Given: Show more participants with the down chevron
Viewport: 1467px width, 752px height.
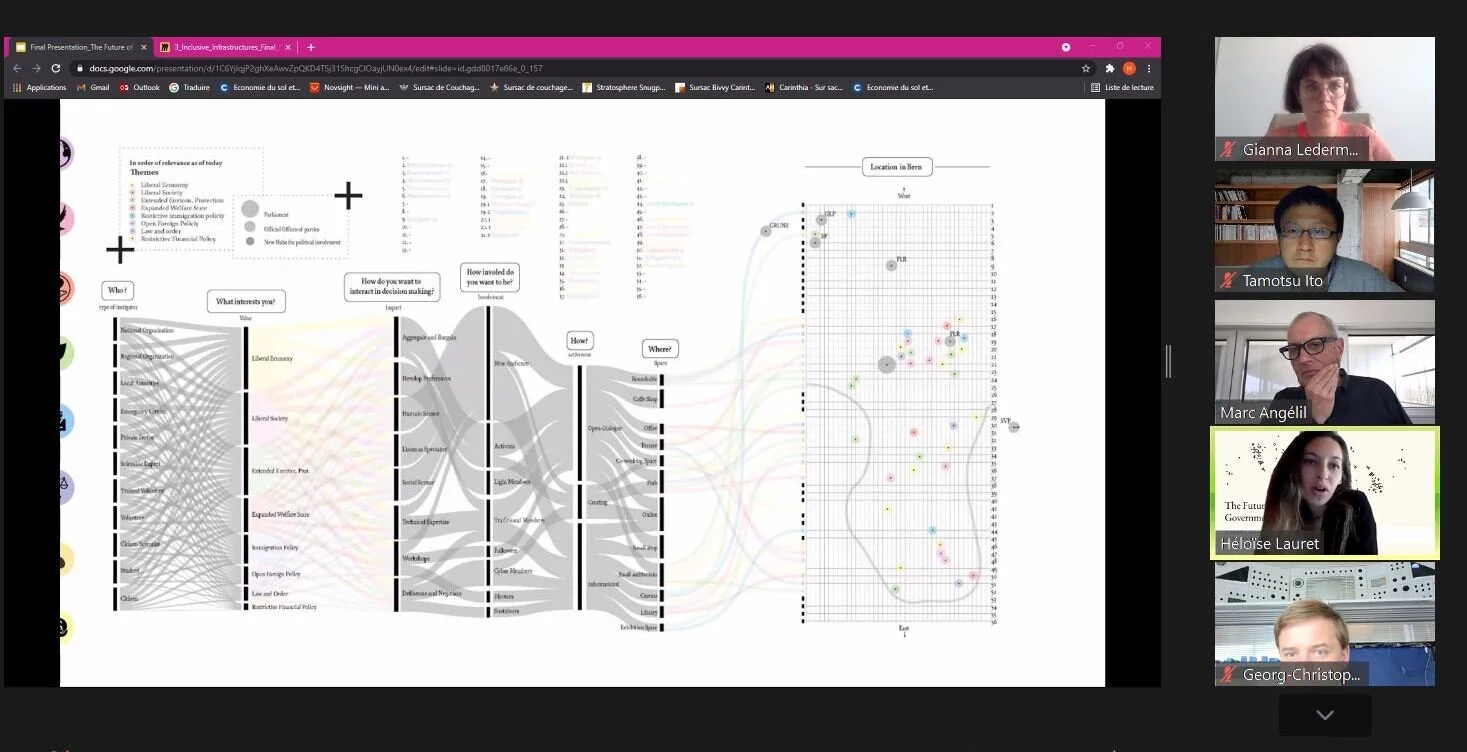Looking at the screenshot, I should click(x=1325, y=715).
